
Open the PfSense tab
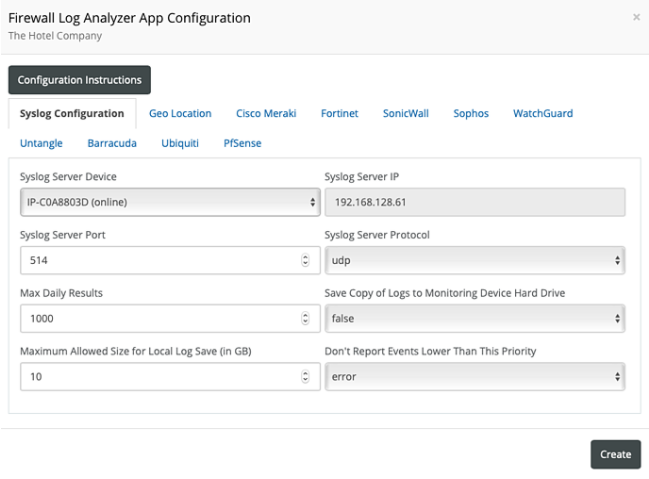pyautogui.click(x=243, y=143)
